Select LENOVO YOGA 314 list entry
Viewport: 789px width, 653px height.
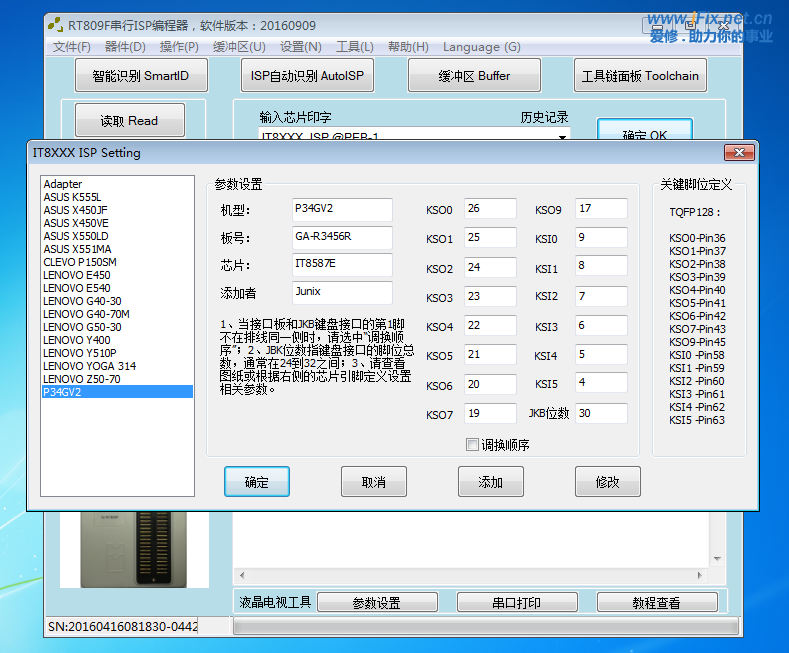[89, 366]
